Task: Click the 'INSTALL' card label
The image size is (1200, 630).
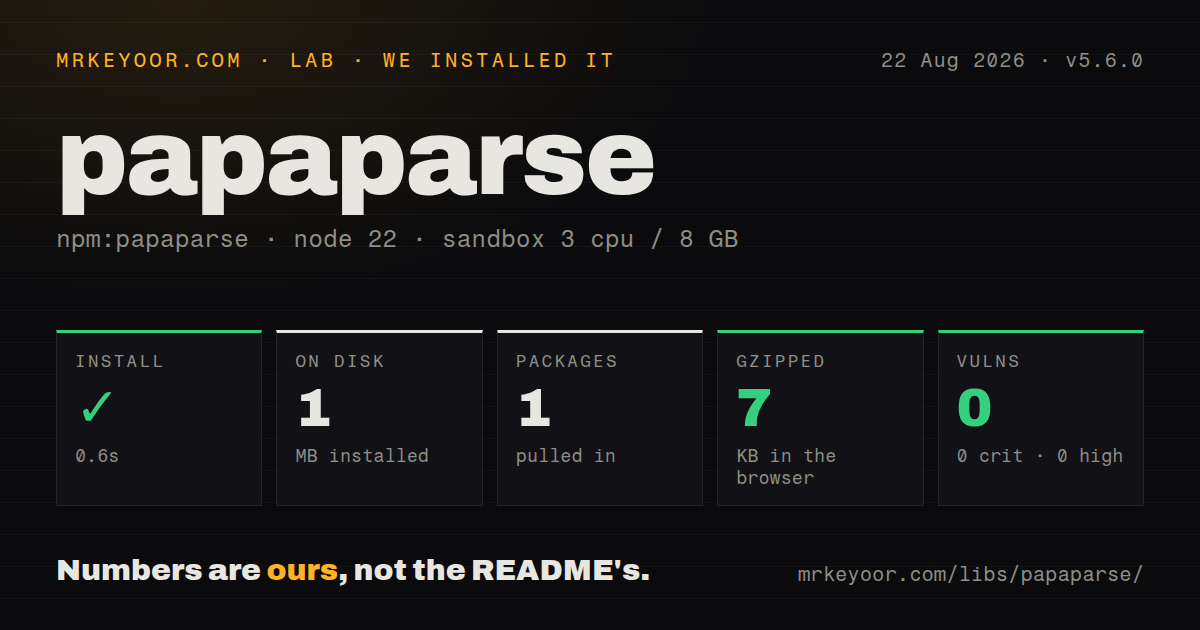Action: click(120, 362)
